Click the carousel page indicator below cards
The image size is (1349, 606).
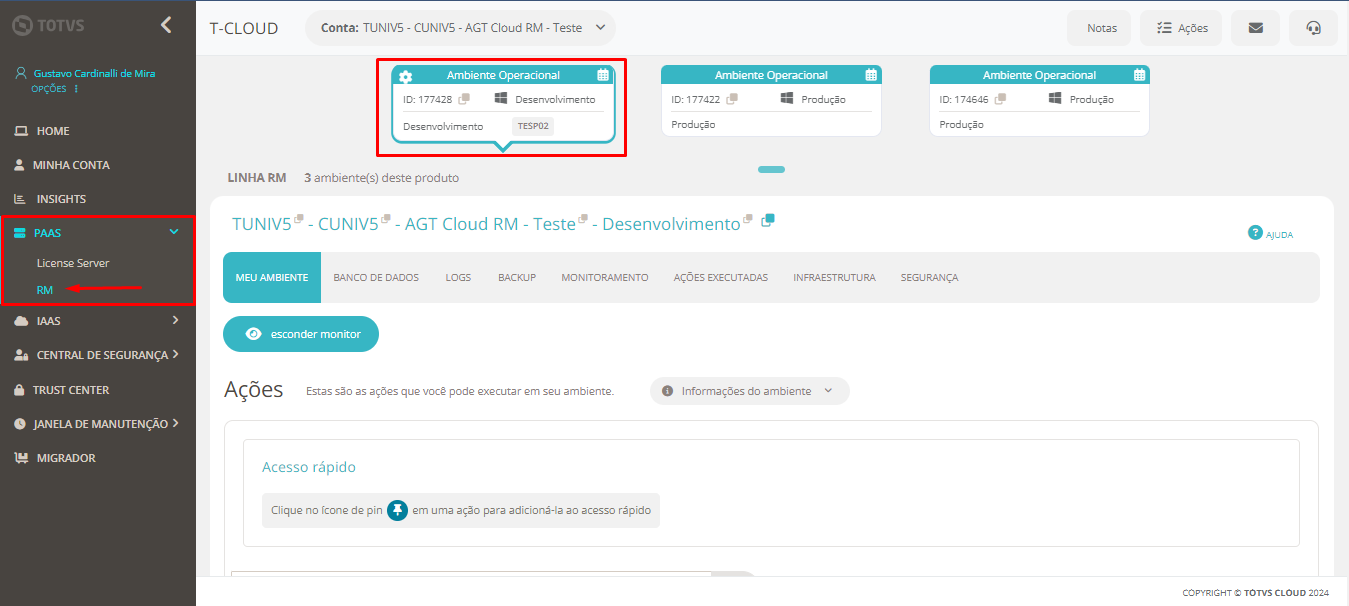point(771,169)
